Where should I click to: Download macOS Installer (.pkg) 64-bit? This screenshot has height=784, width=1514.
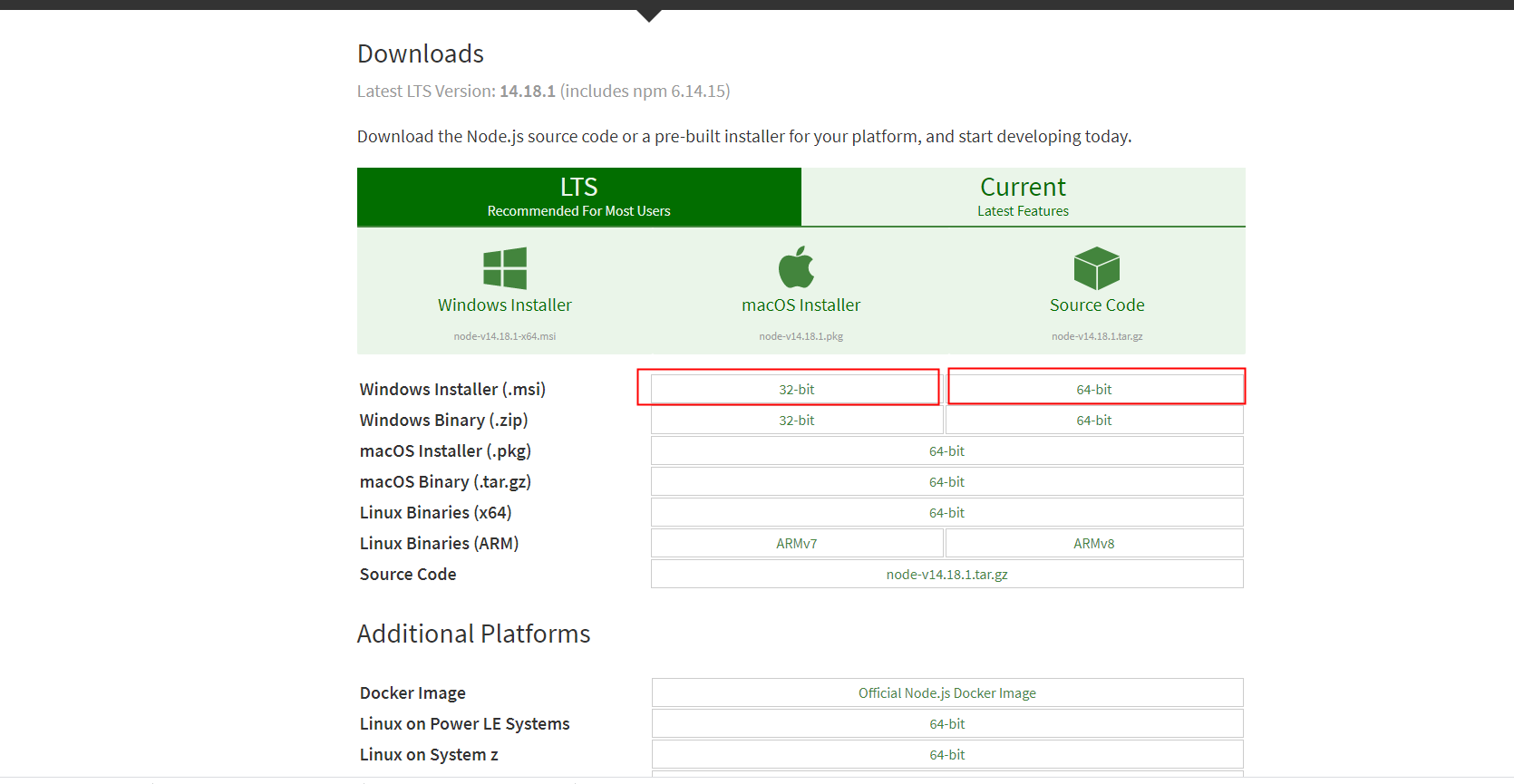point(947,451)
